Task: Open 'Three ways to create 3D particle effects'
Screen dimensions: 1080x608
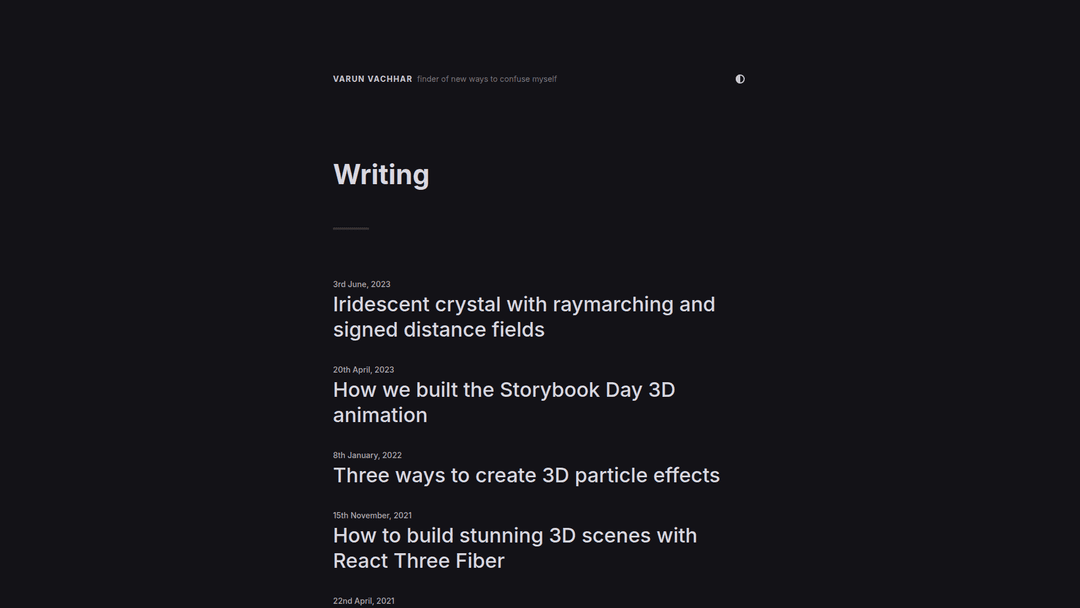Action: pyautogui.click(x=526, y=475)
